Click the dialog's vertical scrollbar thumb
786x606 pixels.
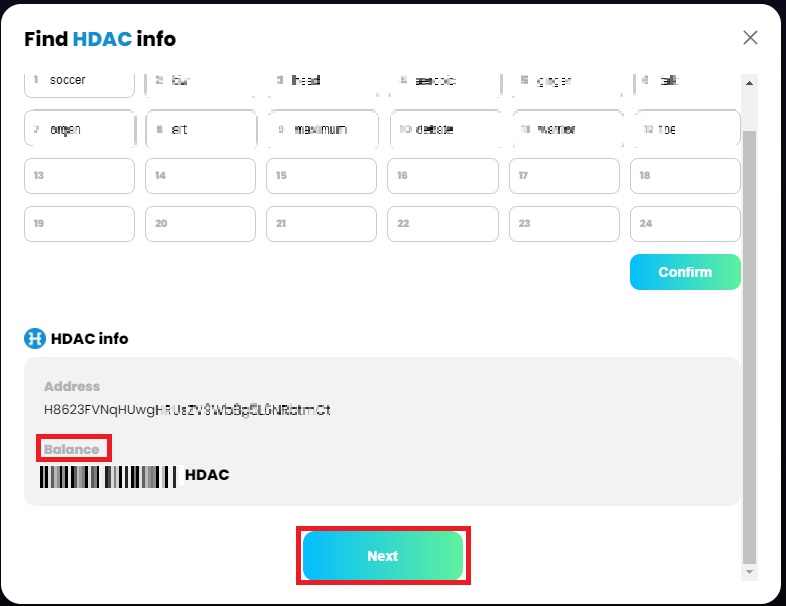click(x=749, y=340)
